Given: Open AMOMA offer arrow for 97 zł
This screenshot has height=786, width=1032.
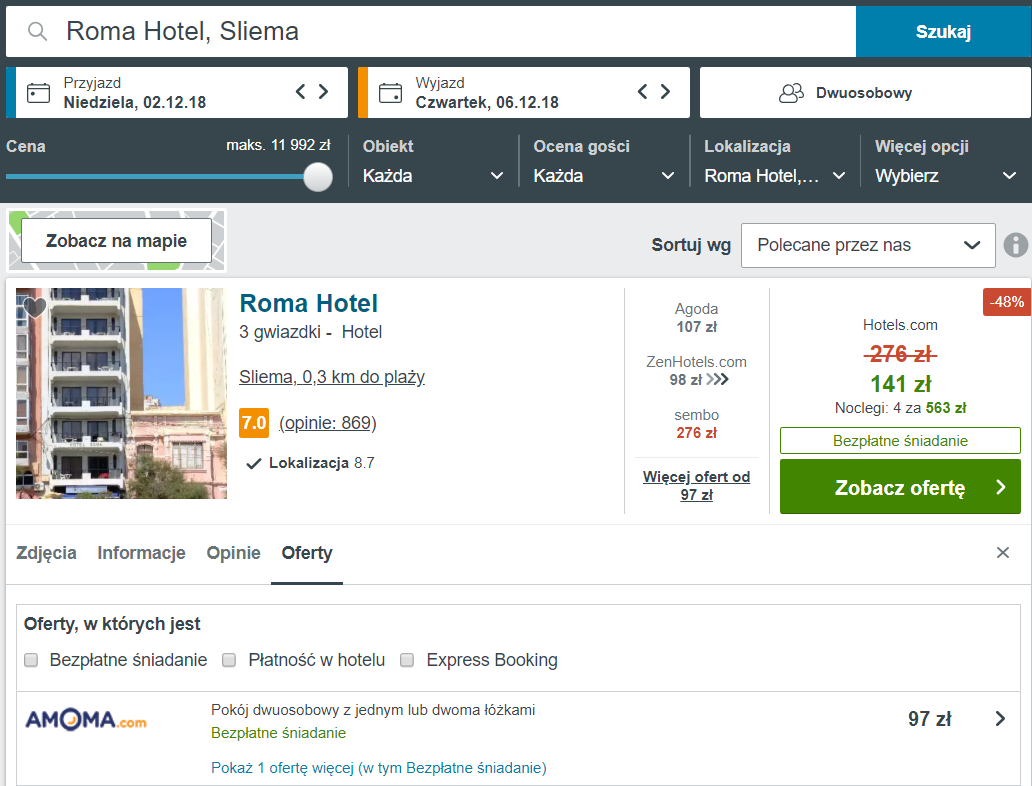Looking at the screenshot, I should (x=1000, y=718).
